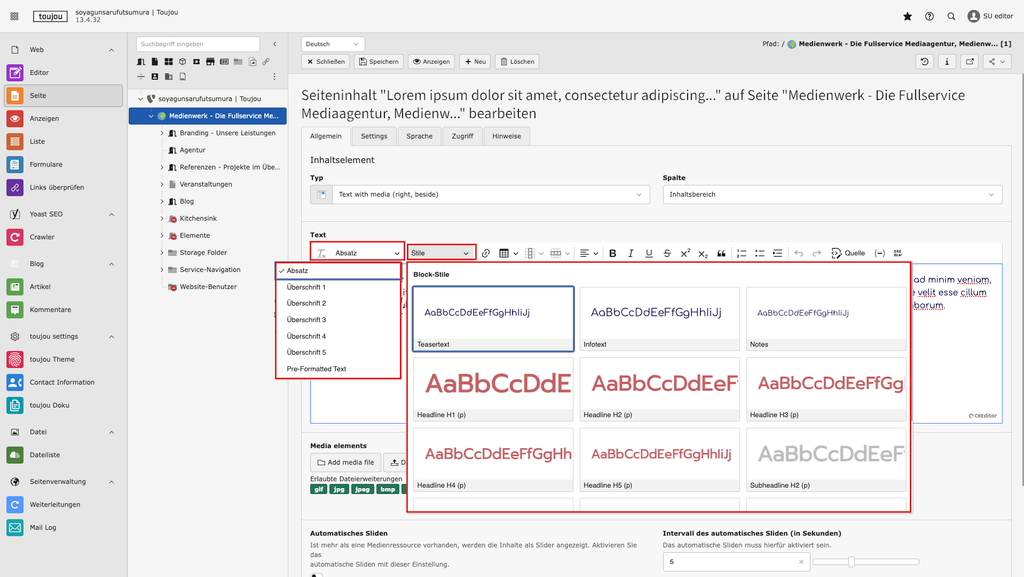Open the Typ select box
The image size is (1024, 577).
pyautogui.click(x=480, y=195)
